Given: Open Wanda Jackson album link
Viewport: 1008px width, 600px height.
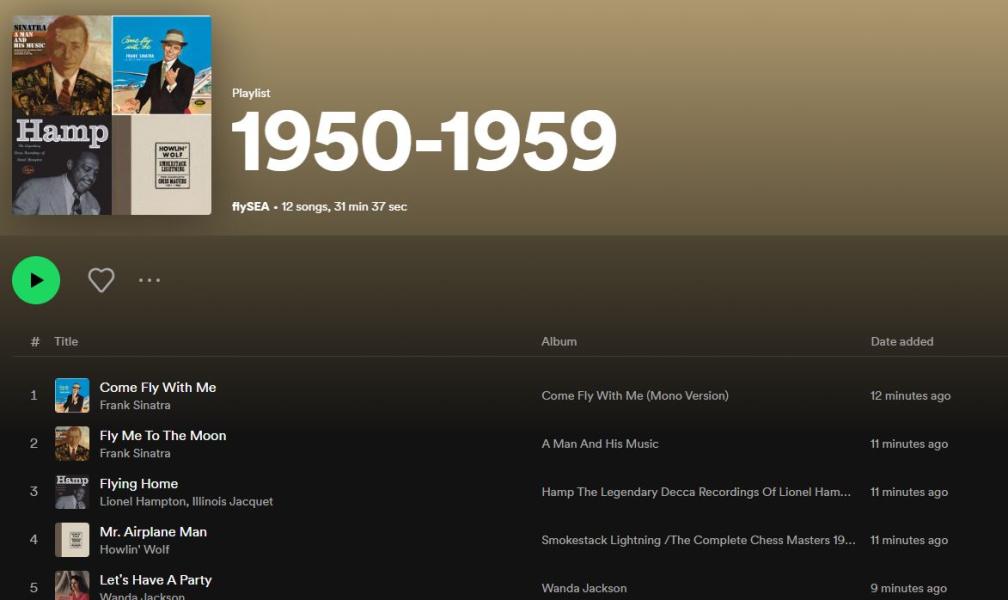Looking at the screenshot, I should pos(584,588).
